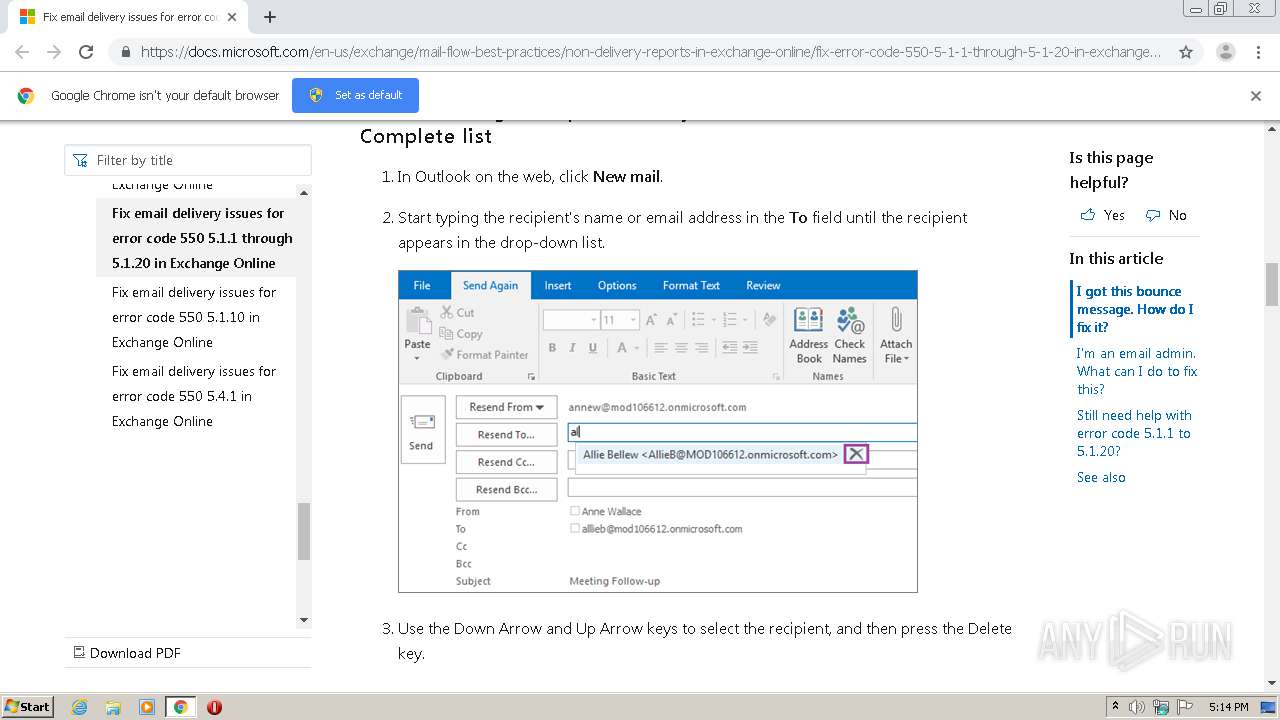View site info via the padlock icon
The width and height of the screenshot is (1280, 720).
125,52
